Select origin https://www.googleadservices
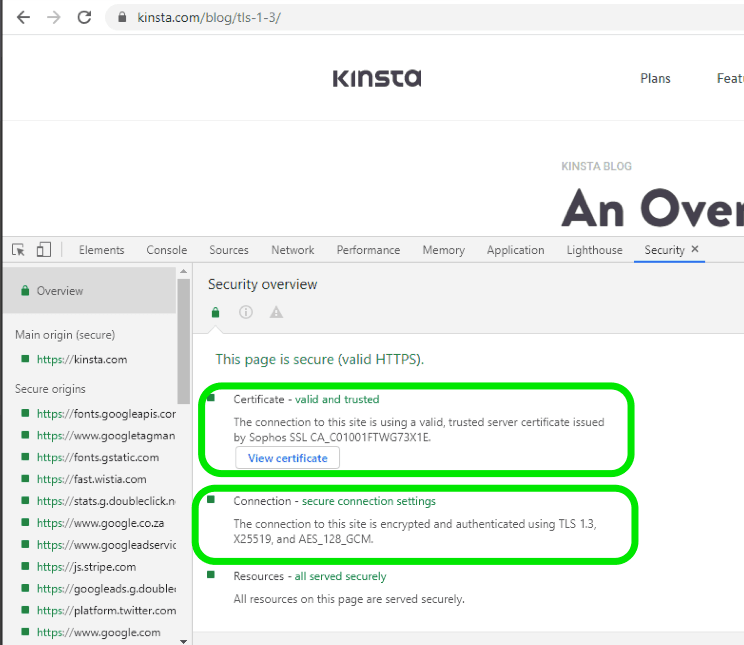This screenshot has height=645, width=744. 106,545
